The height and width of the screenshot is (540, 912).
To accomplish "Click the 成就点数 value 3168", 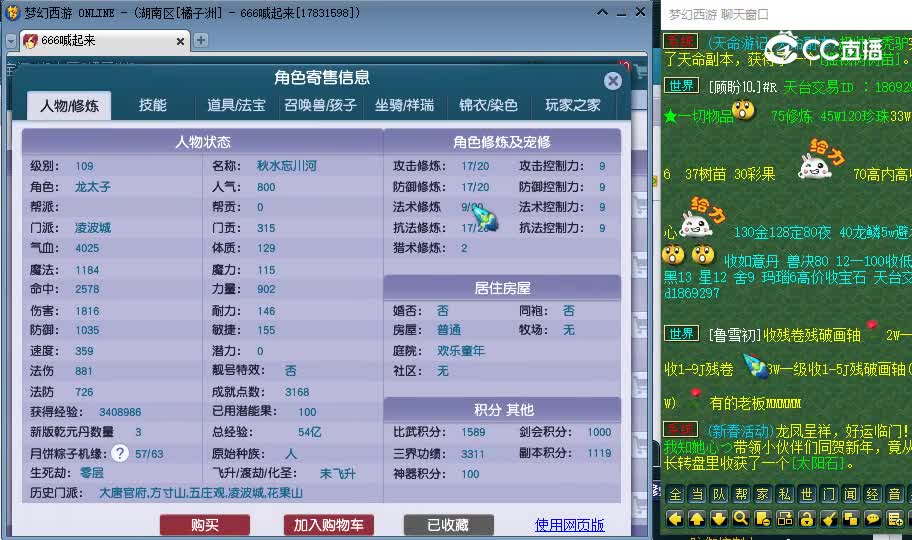I will point(297,392).
